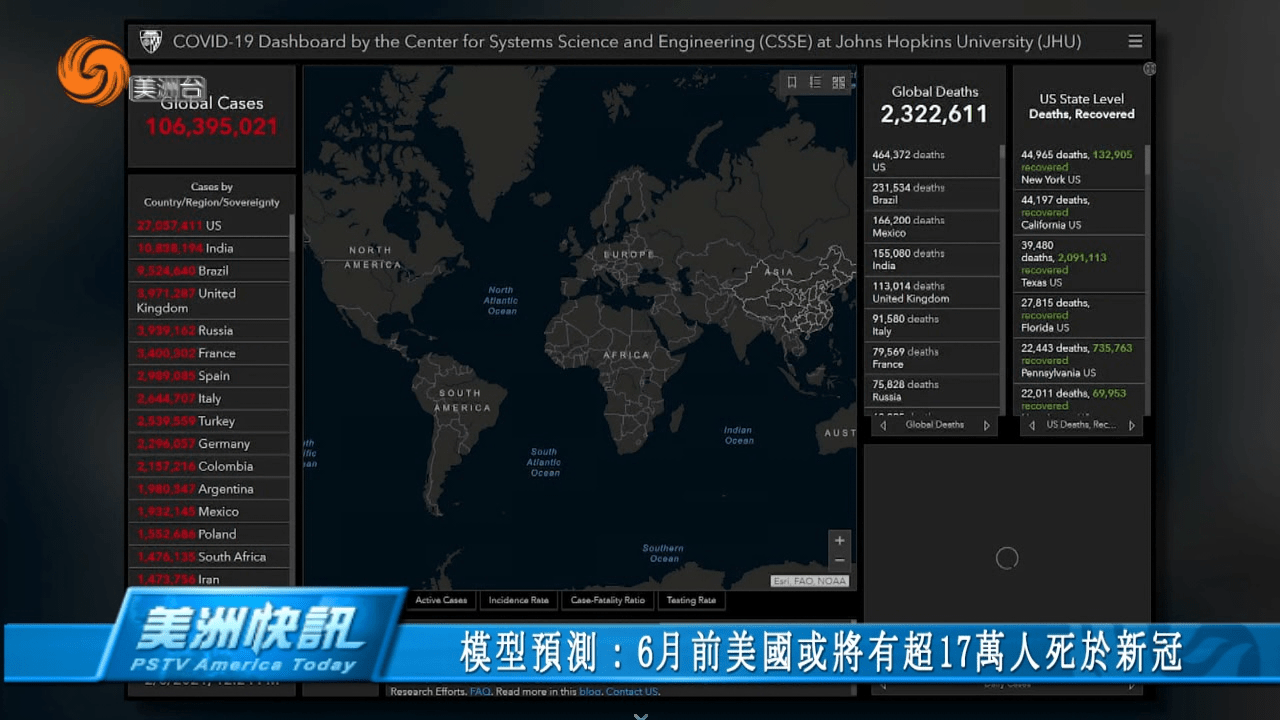Select Turkey in cases list
The width and height of the screenshot is (1280, 720).
click(210, 421)
